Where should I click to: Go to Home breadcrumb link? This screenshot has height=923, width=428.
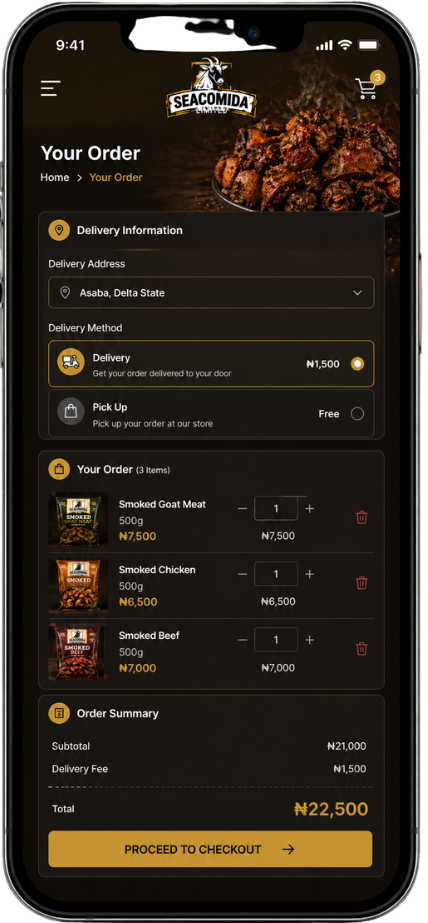[x=55, y=177]
